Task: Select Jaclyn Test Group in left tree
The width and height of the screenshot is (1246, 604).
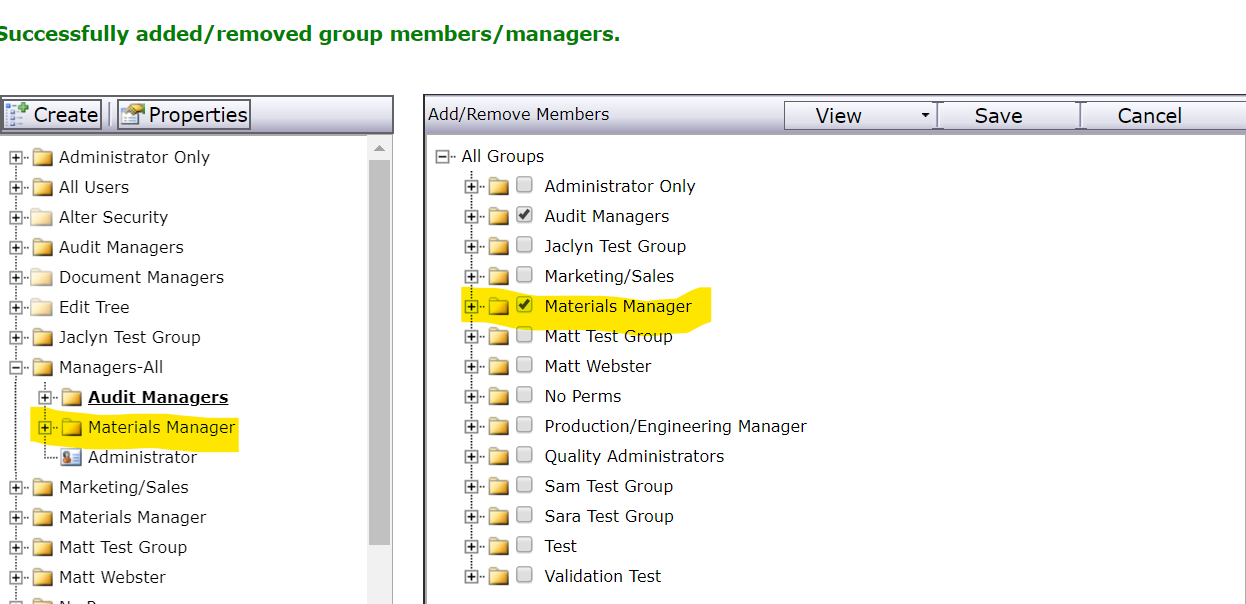Action: 130,337
